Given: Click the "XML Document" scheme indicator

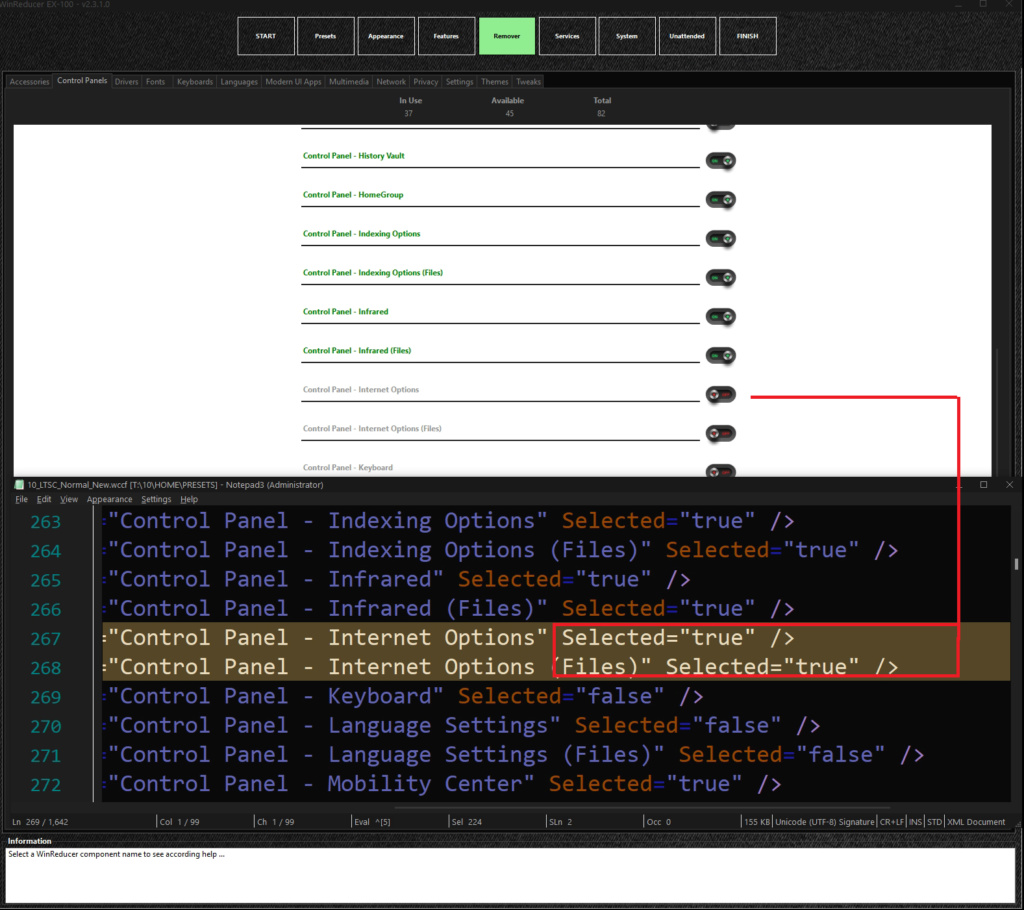Looking at the screenshot, I should (x=976, y=822).
